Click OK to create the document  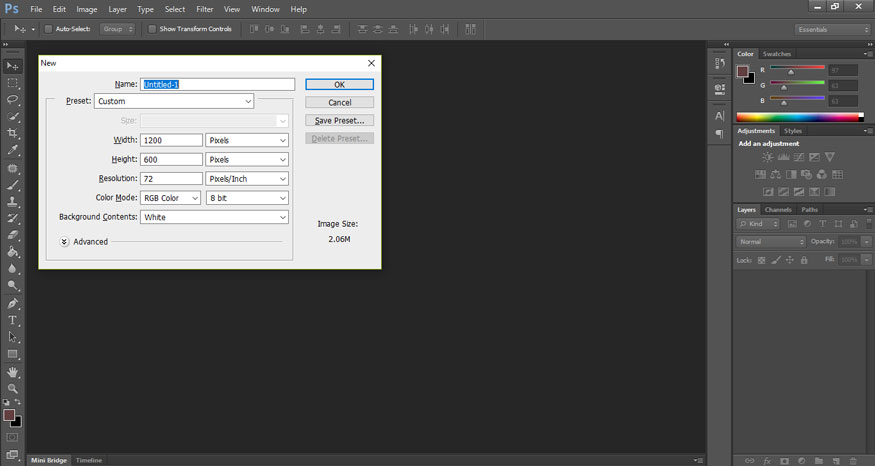click(x=339, y=85)
